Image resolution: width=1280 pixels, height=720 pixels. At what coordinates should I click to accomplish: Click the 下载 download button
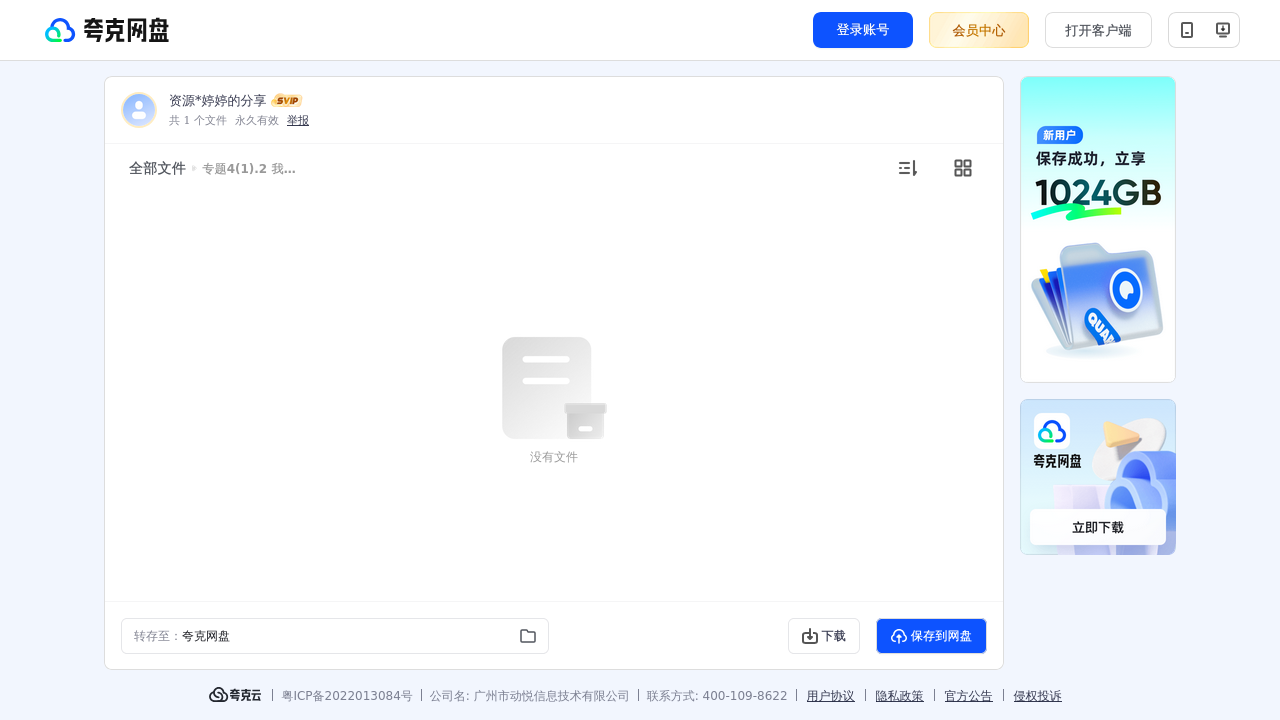(x=824, y=636)
